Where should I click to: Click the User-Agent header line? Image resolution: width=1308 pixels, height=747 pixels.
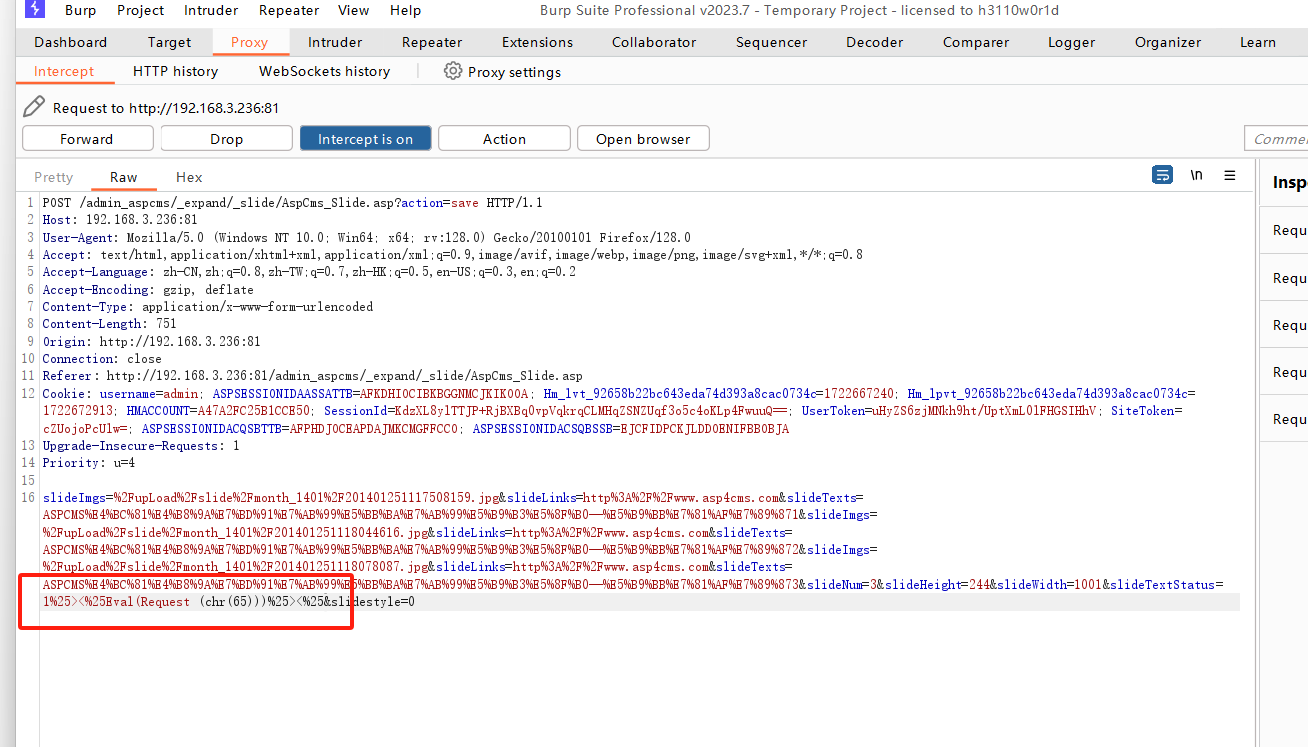pyautogui.click(x=366, y=238)
